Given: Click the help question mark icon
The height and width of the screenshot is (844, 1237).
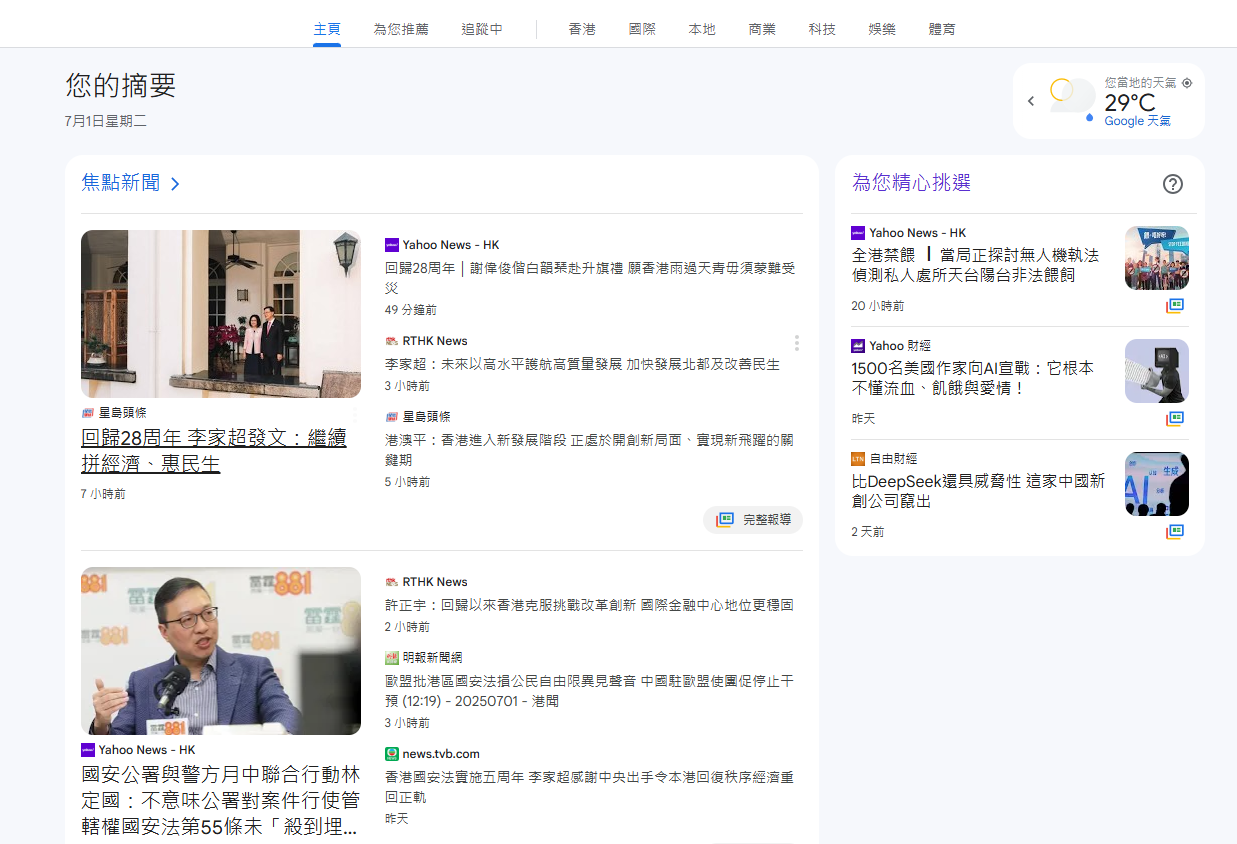Looking at the screenshot, I should click(1173, 184).
